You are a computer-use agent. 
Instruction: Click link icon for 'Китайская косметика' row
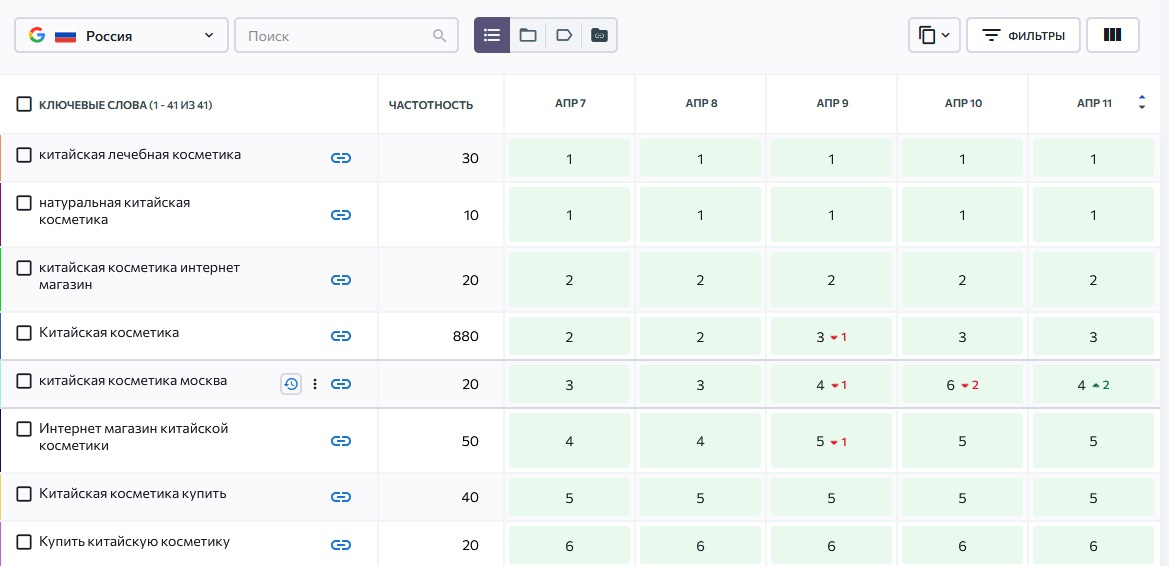point(341,336)
